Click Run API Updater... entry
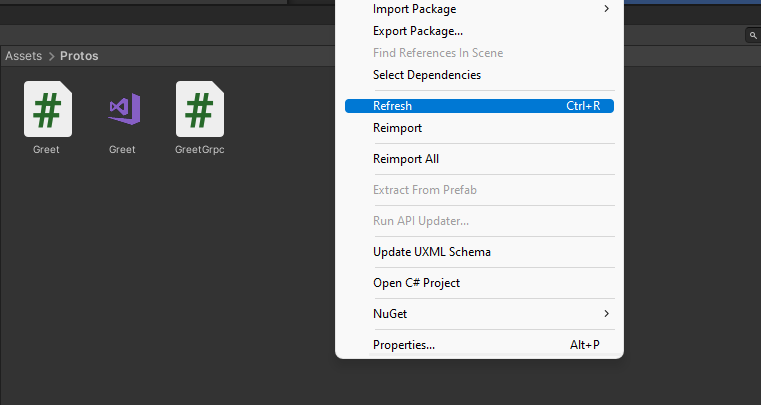The image size is (761, 405). [420, 221]
